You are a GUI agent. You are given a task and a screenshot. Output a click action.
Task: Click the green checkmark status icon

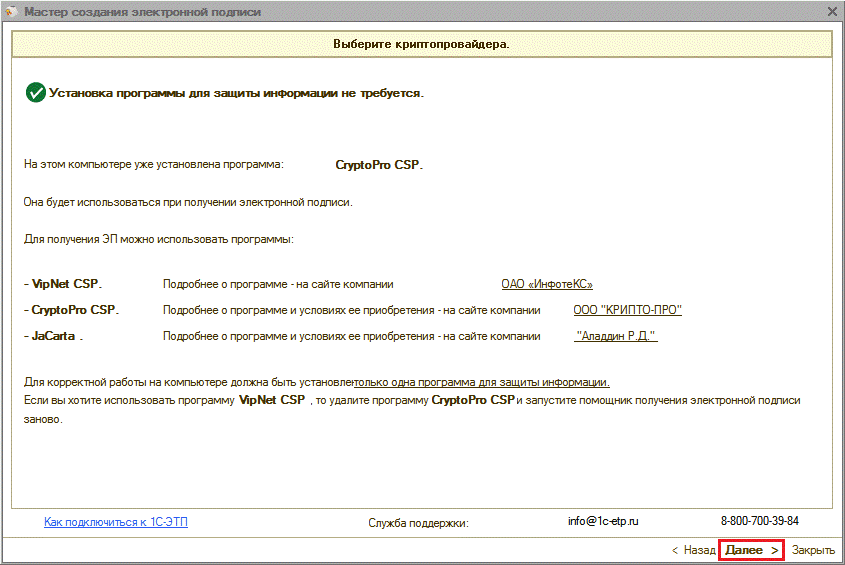point(36,93)
